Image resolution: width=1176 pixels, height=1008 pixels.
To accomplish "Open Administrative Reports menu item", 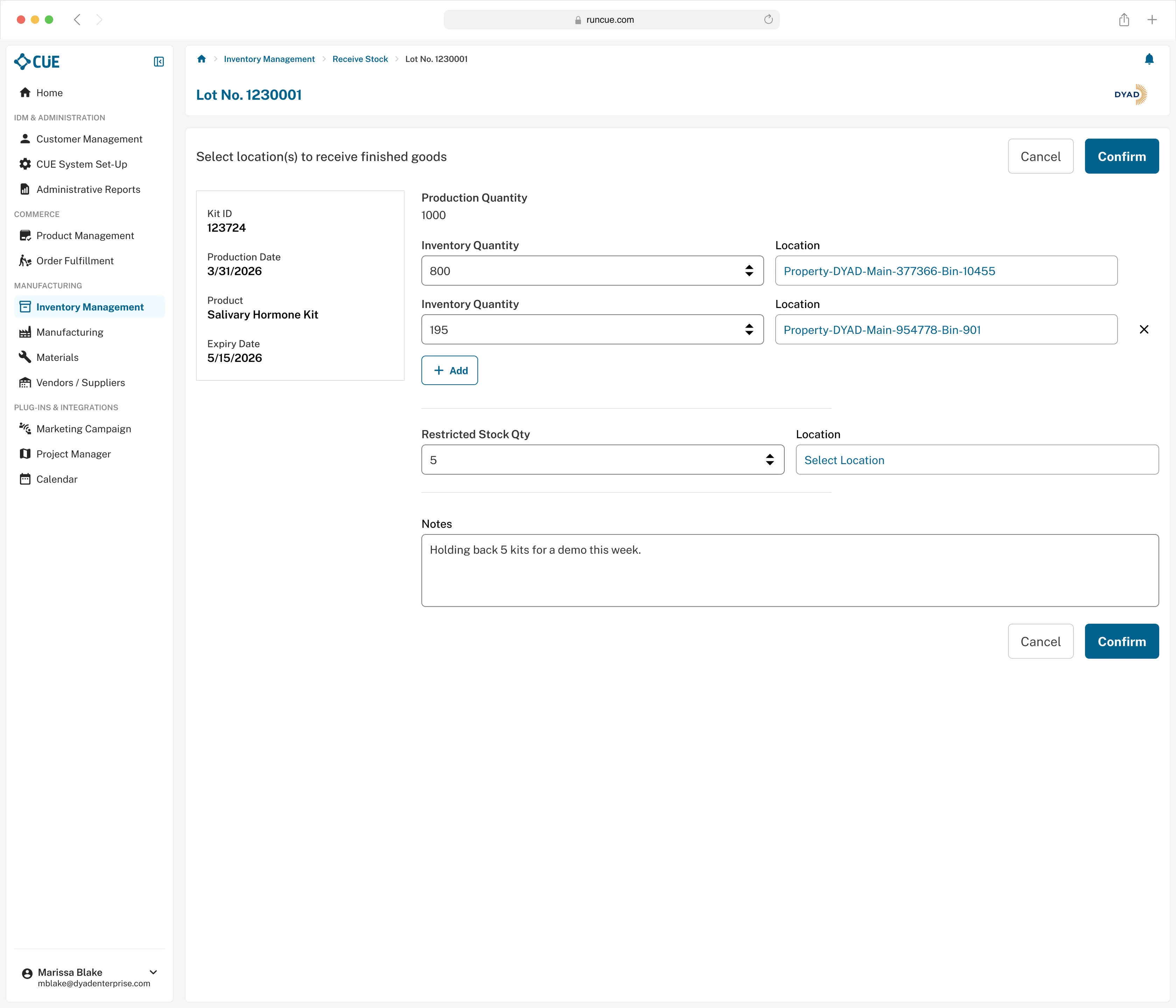I will (x=89, y=189).
